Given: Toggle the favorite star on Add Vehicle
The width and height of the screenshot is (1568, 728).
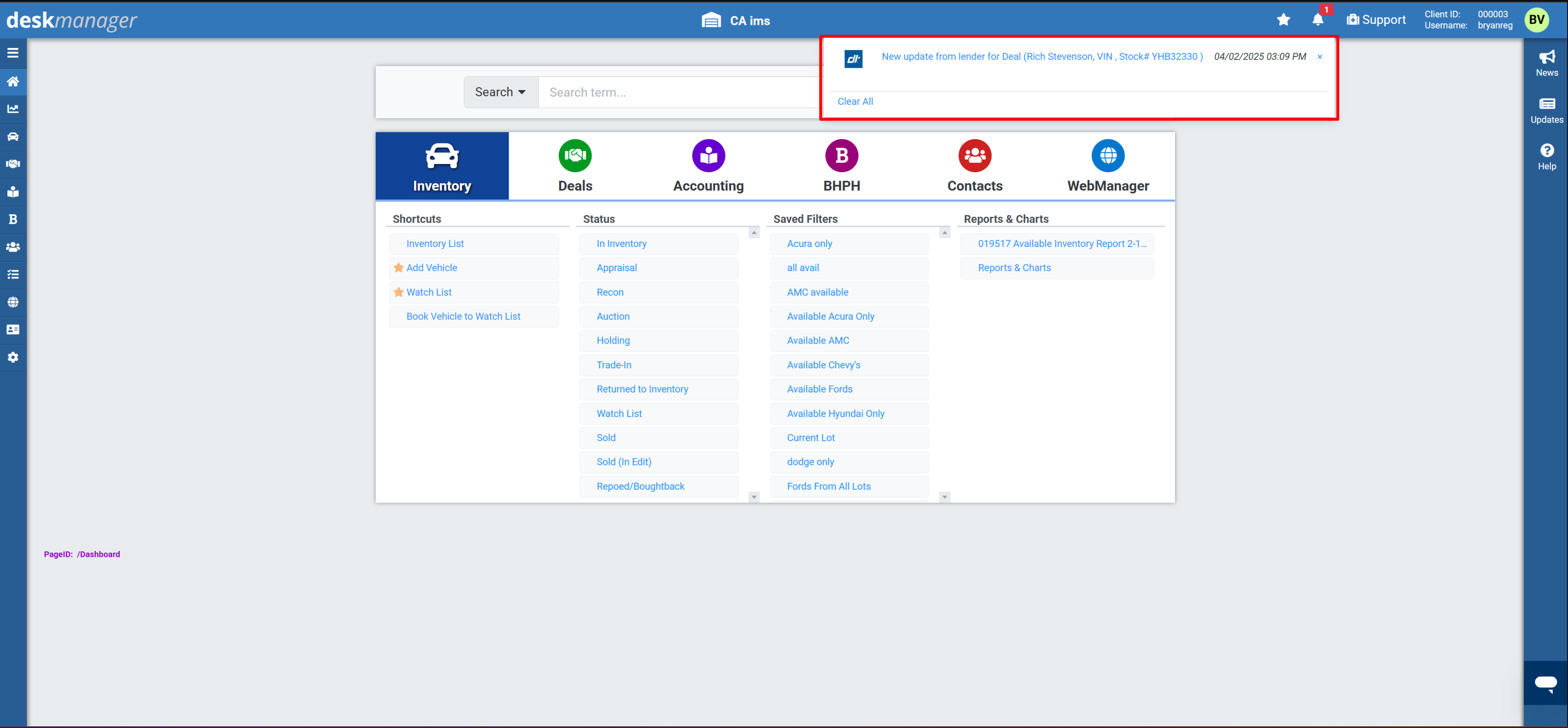Looking at the screenshot, I should 398,268.
